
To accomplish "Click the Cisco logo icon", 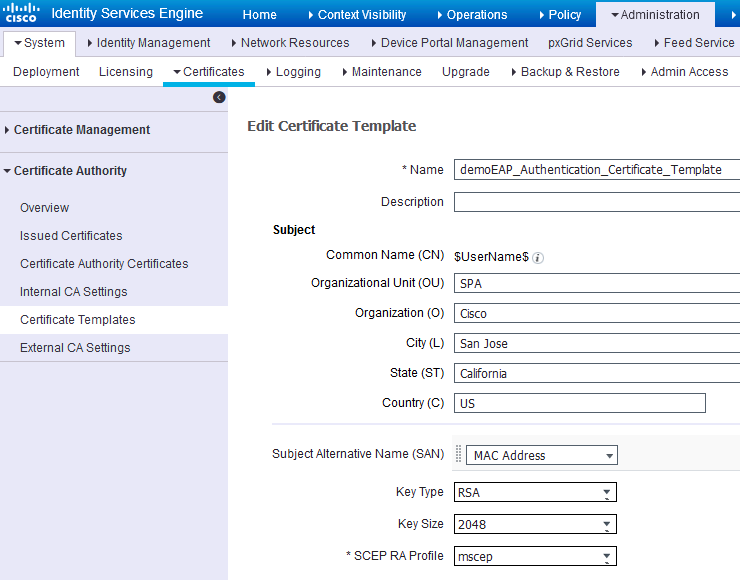I will click(x=21, y=13).
